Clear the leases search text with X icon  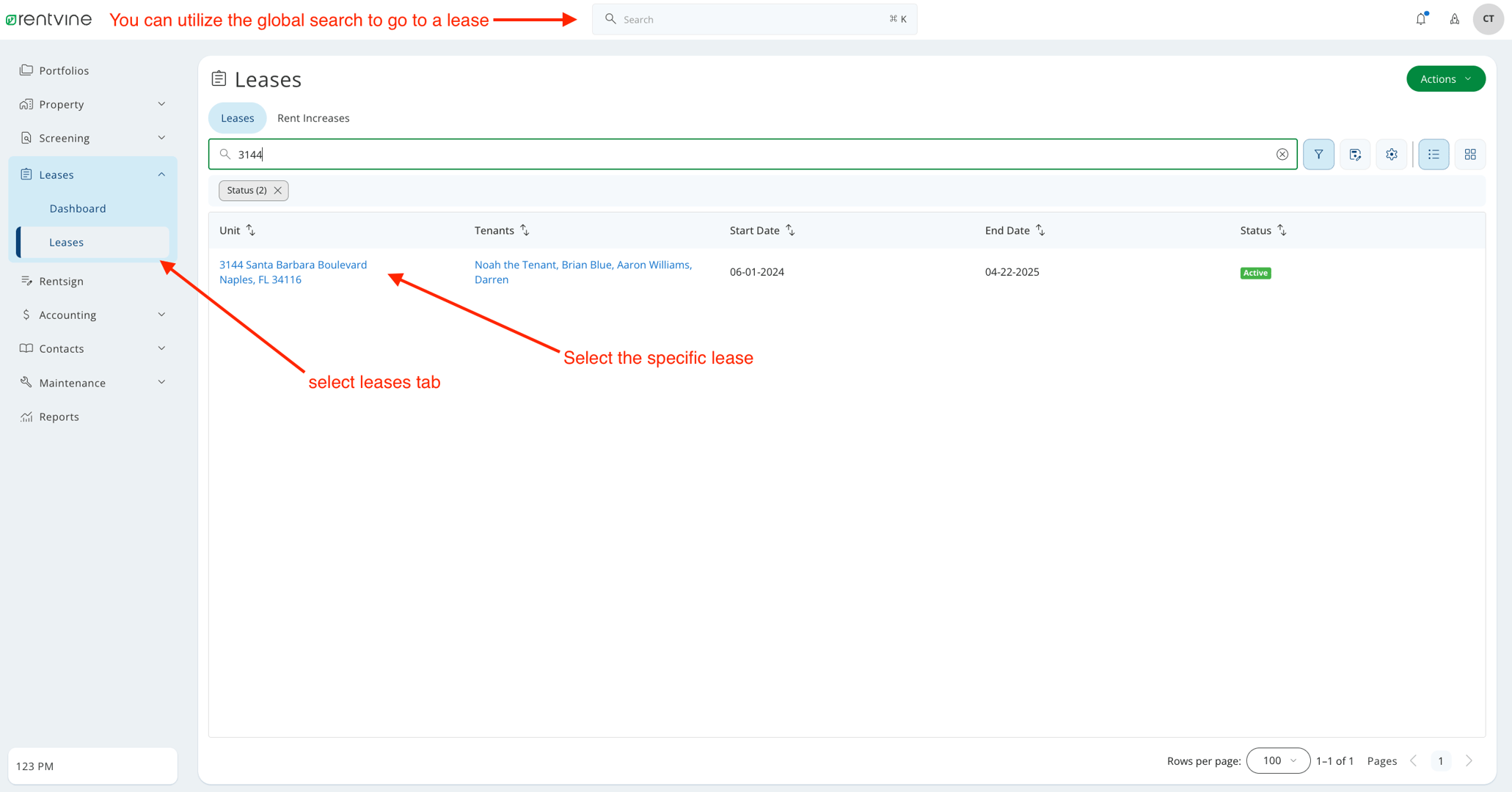click(1282, 154)
